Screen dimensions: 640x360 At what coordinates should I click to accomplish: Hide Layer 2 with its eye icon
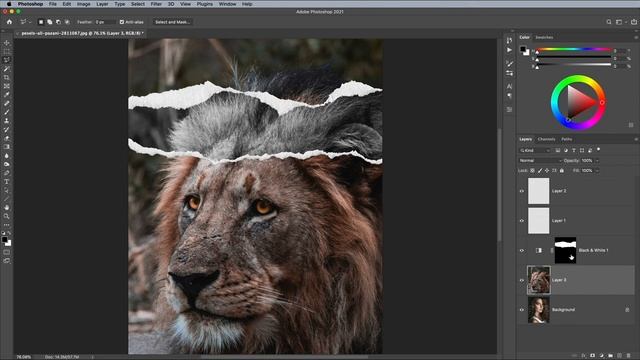tap(522, 191)
